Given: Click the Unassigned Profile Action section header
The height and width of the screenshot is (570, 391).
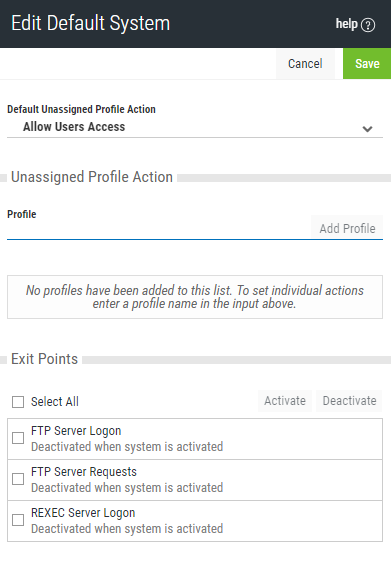Looking at the screenshot, I should click(x=92, y=177).
